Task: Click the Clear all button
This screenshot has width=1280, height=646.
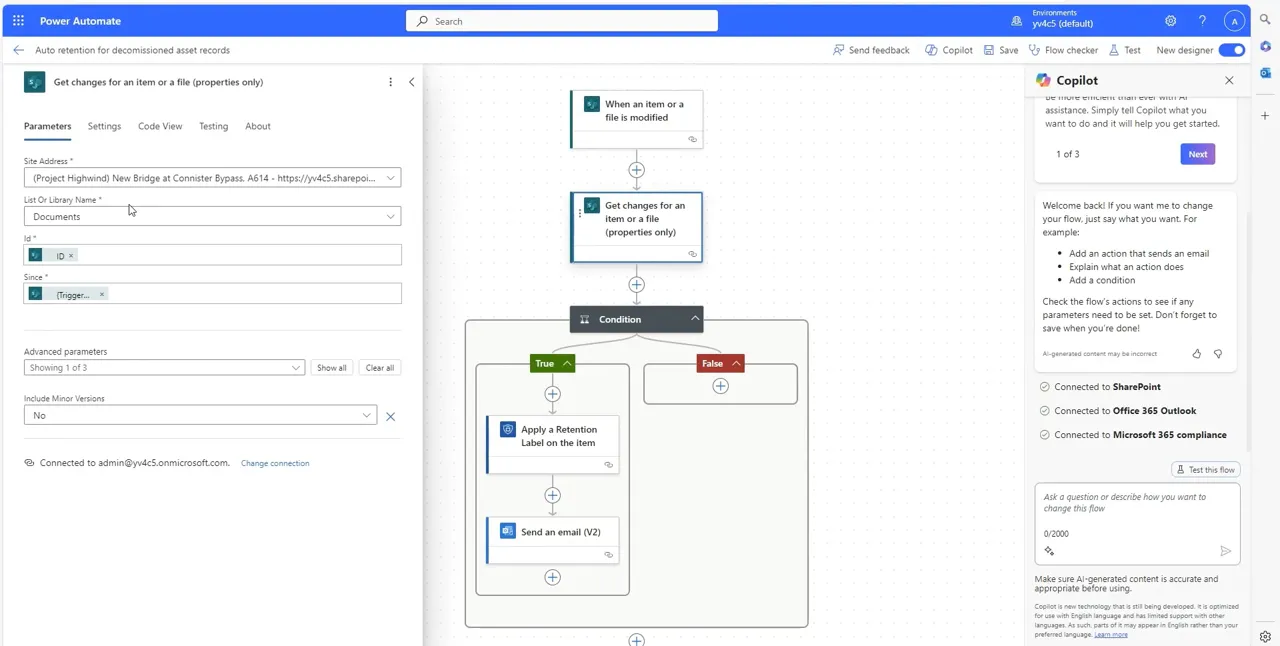Action: [x=380, y=368]
